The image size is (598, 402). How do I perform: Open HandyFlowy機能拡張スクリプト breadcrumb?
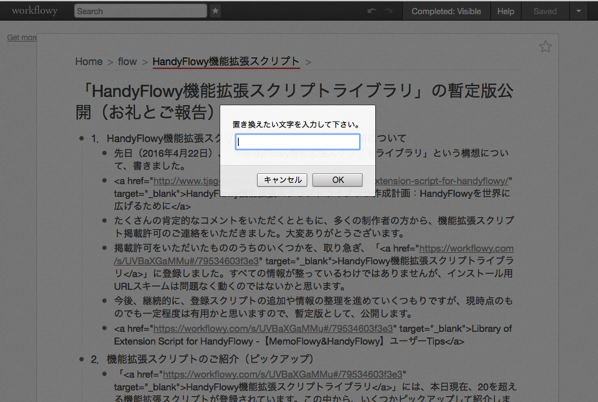tap(226, 61)
